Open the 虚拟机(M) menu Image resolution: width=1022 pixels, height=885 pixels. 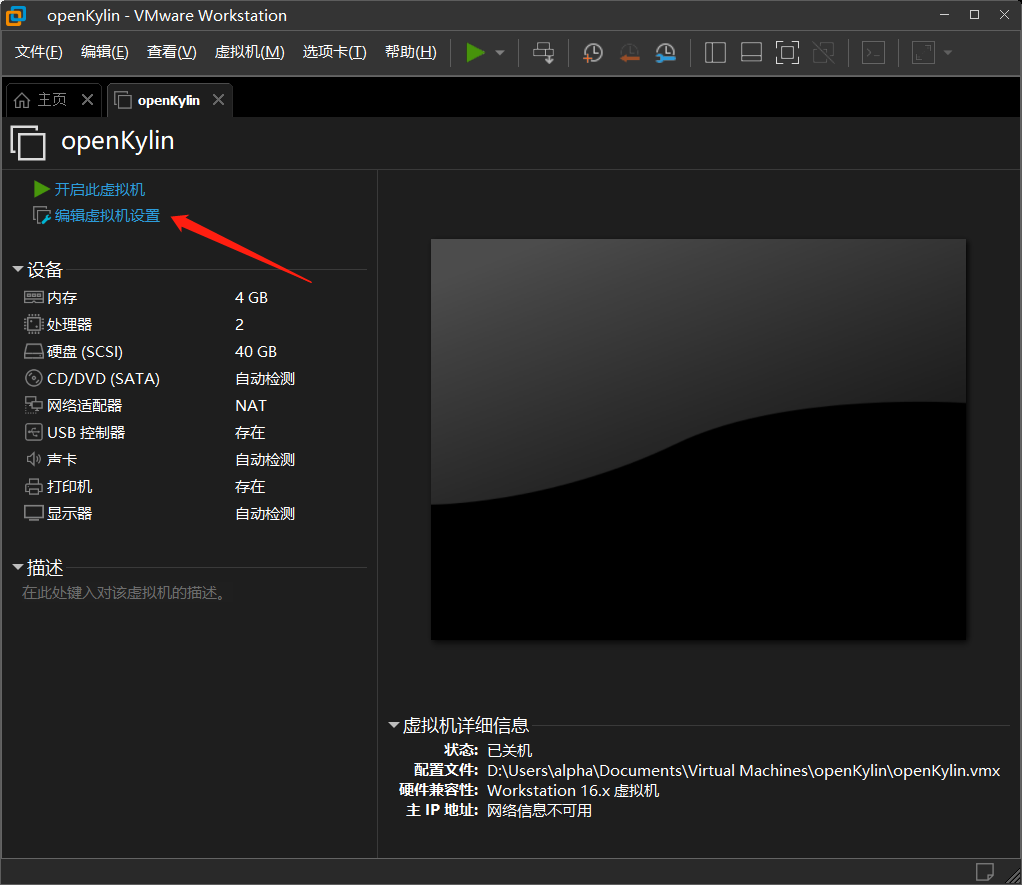[x=250, y=52]
